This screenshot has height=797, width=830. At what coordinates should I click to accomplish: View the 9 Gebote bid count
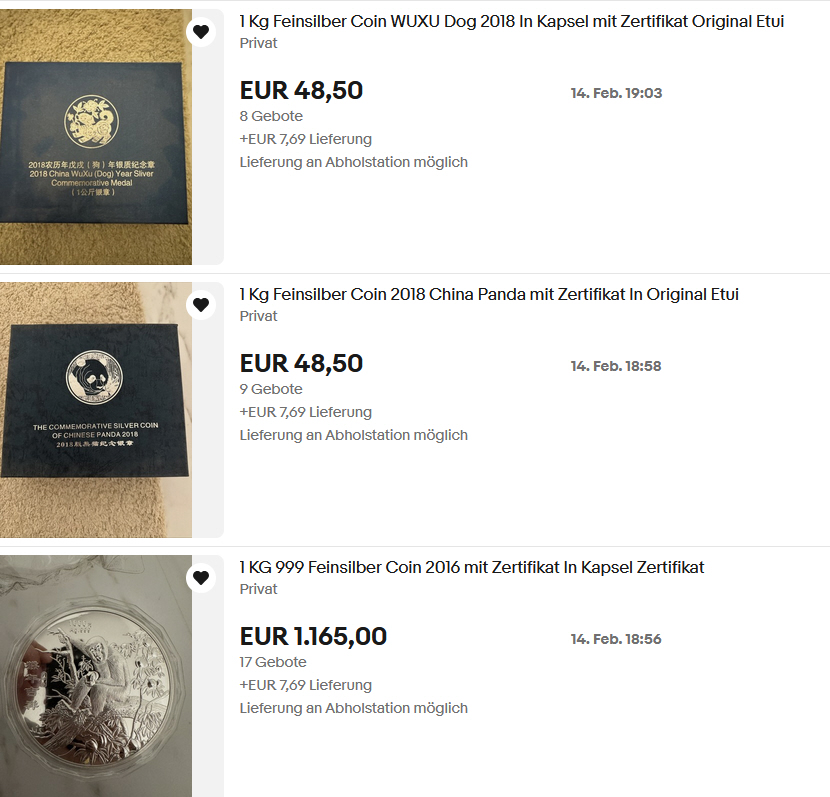[271, 389]
